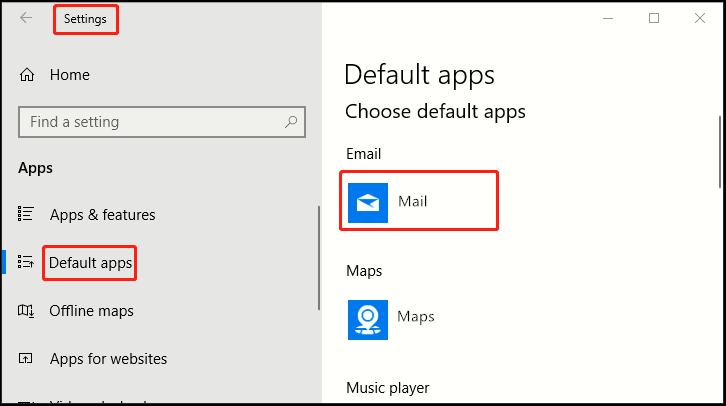Click the main pane vertical scrollbar
The width and height of the screenshot is (726, 406).
tap(720, 152)
